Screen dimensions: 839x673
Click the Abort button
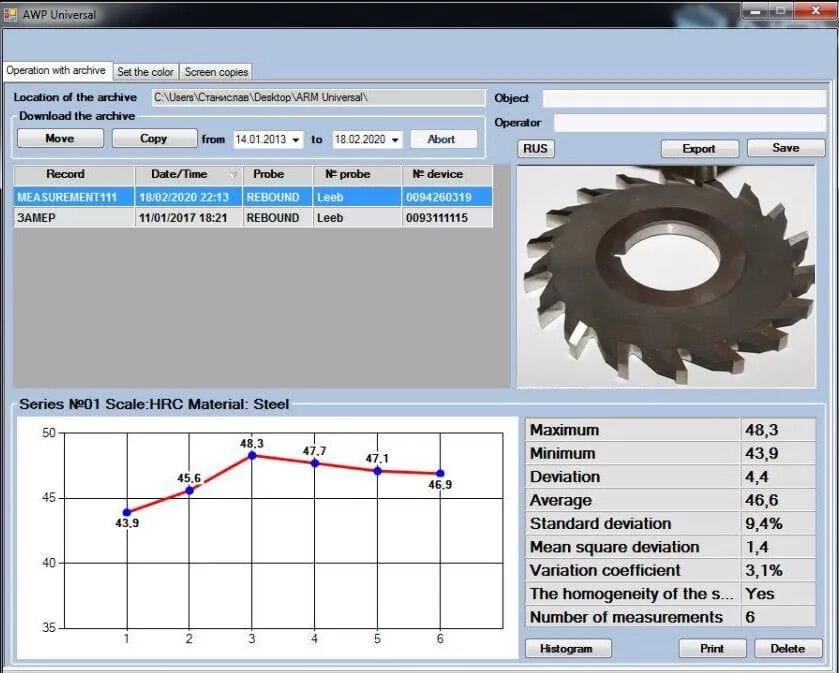point(441,139)
